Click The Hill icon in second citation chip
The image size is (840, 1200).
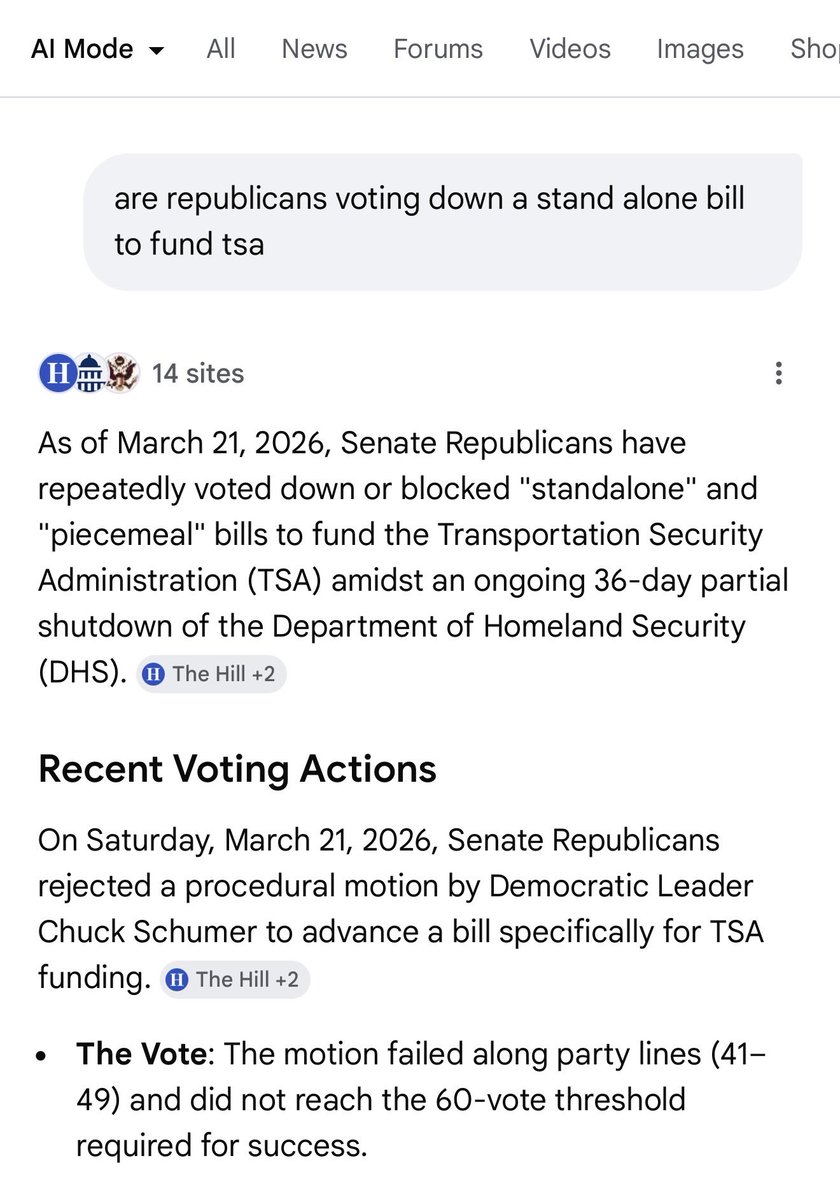(179, 979)
